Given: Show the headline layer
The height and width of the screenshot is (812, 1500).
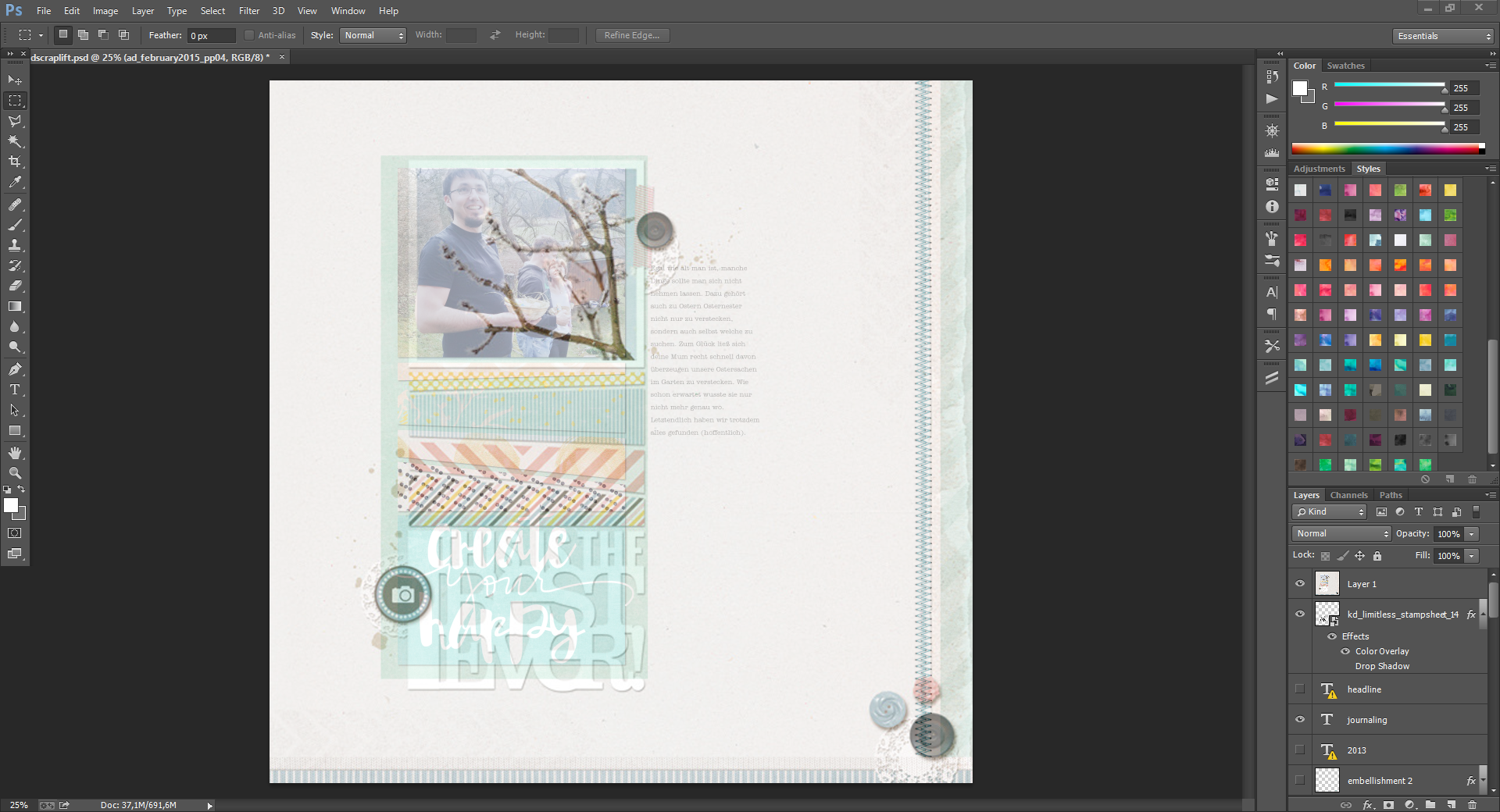Looking at the screenshot, I should 1300,689.
